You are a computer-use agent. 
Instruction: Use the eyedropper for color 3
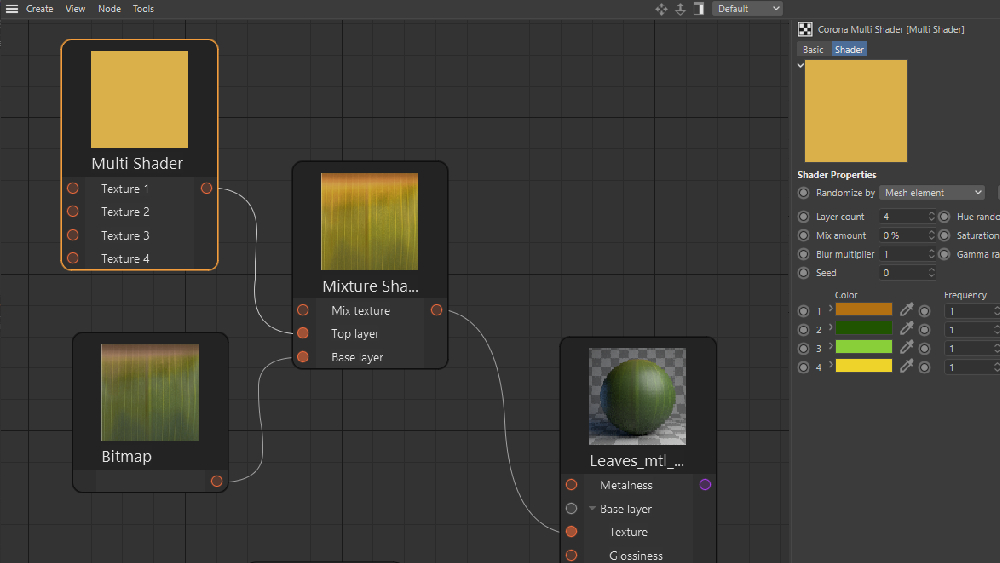pos(906,347)
